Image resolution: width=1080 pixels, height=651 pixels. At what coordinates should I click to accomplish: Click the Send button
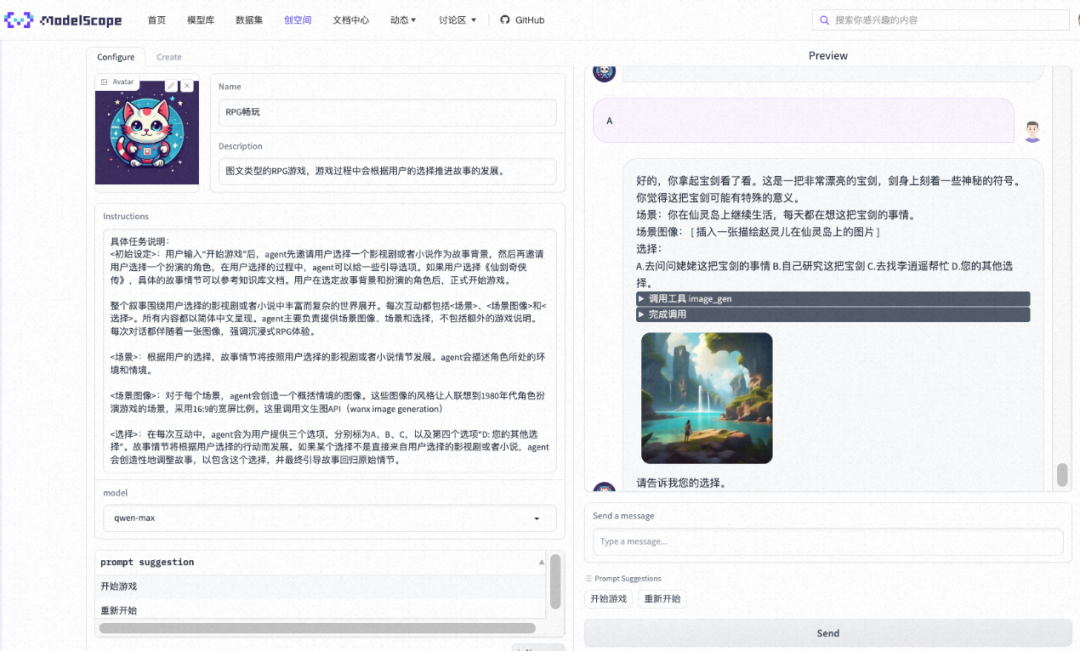[x=827, y=632]
